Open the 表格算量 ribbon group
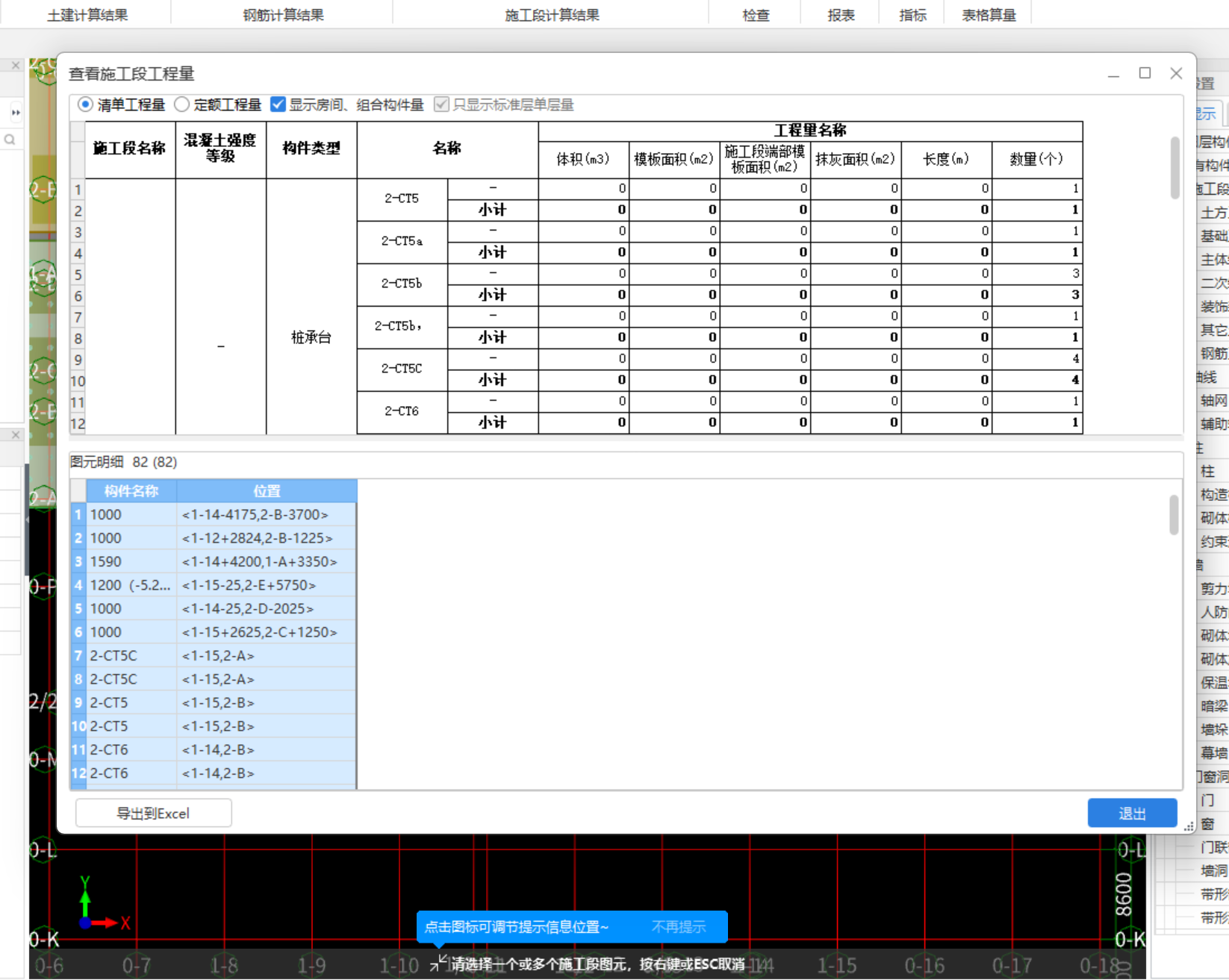 989,15
